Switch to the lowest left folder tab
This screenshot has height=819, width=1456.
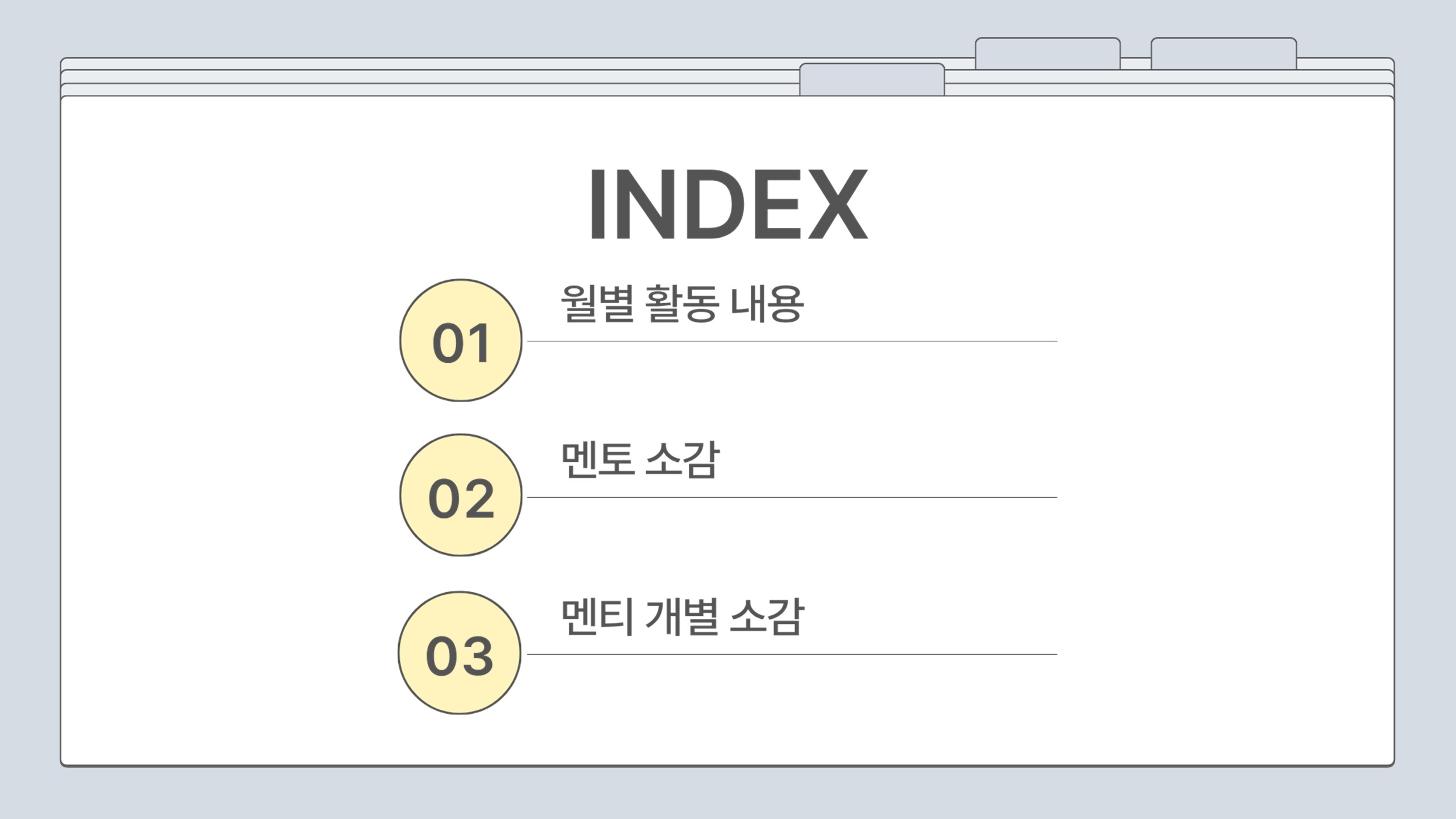click(x=872, y=79)
